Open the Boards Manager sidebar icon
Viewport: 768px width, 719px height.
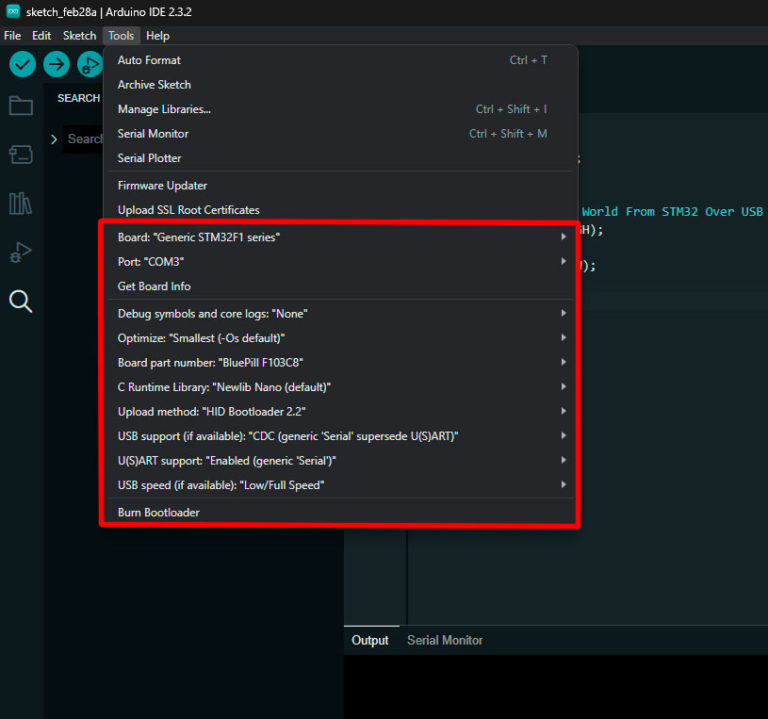click(20, 154)
